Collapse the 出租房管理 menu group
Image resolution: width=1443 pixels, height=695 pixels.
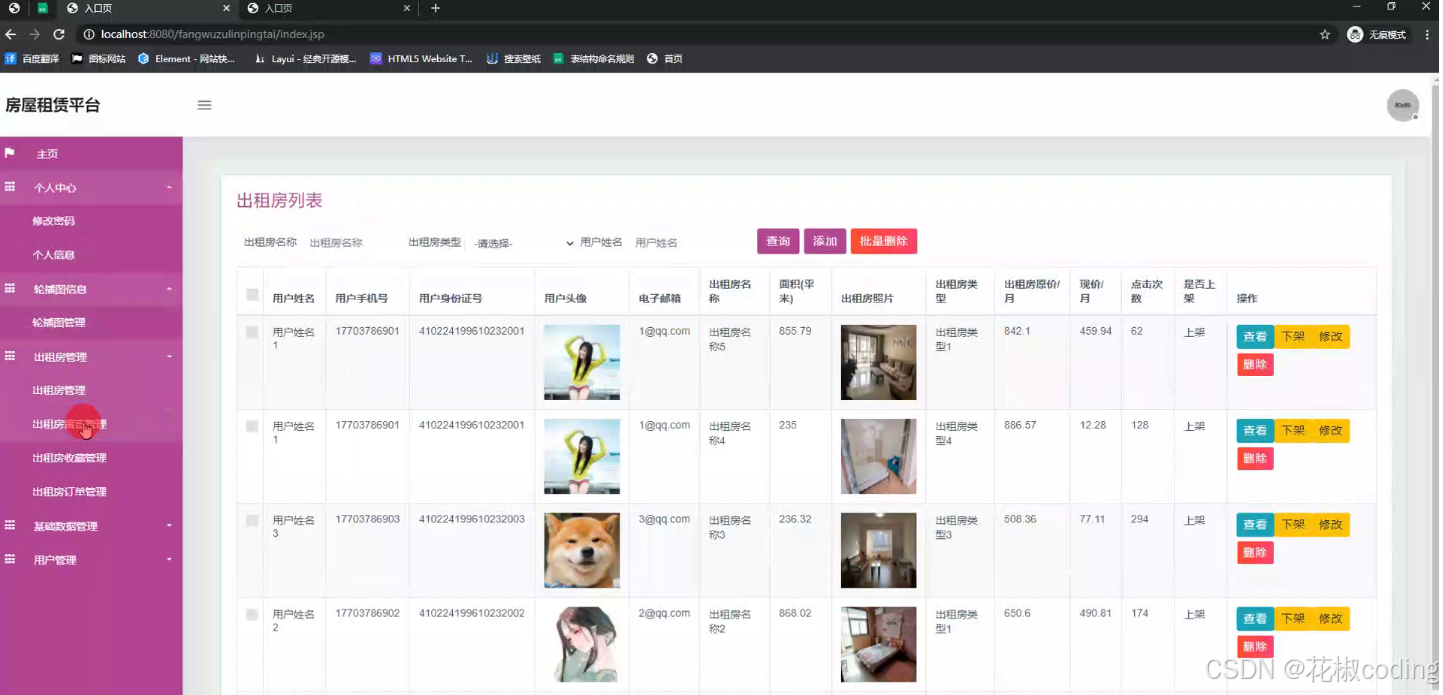tap(91, 356)
